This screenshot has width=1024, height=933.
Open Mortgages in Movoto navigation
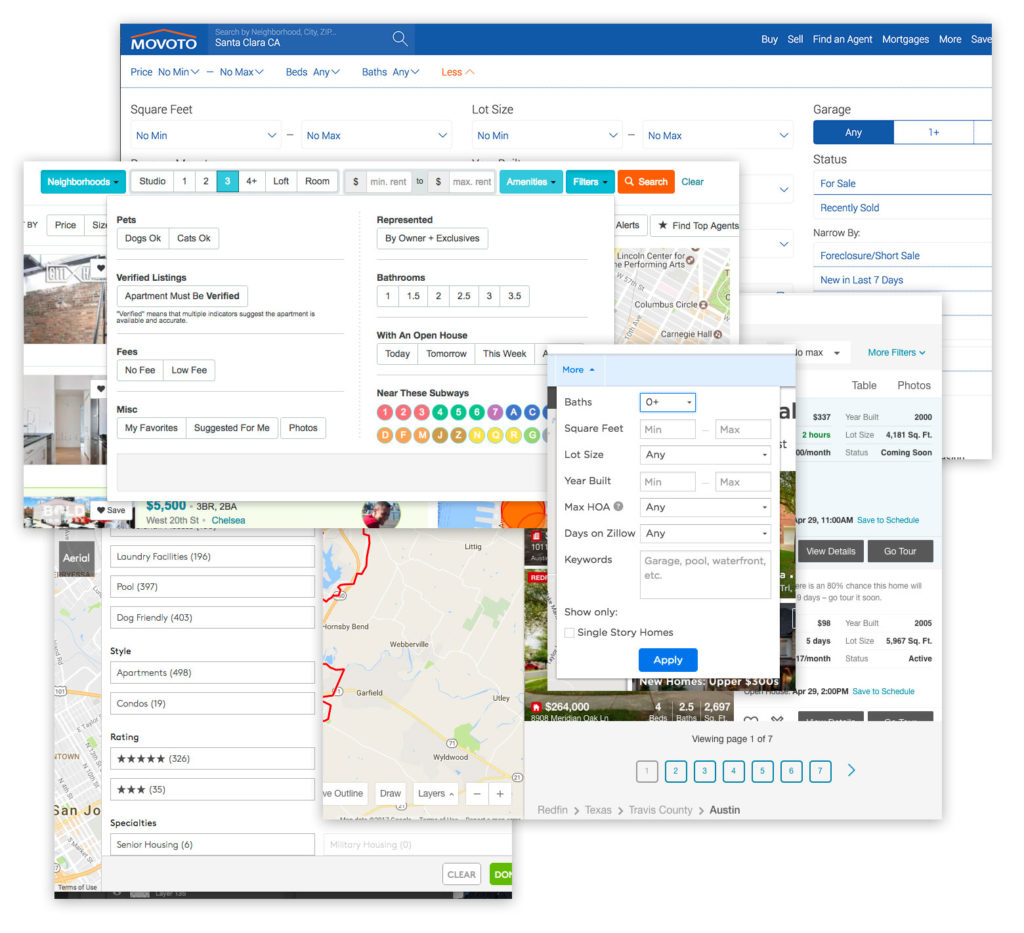(x=906, y=39)
